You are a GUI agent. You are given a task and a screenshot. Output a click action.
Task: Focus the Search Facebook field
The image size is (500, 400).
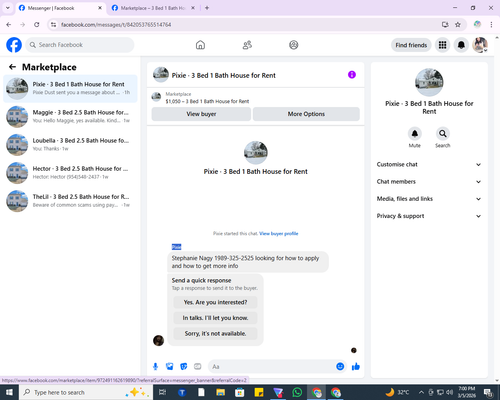[x=80, y=45]
